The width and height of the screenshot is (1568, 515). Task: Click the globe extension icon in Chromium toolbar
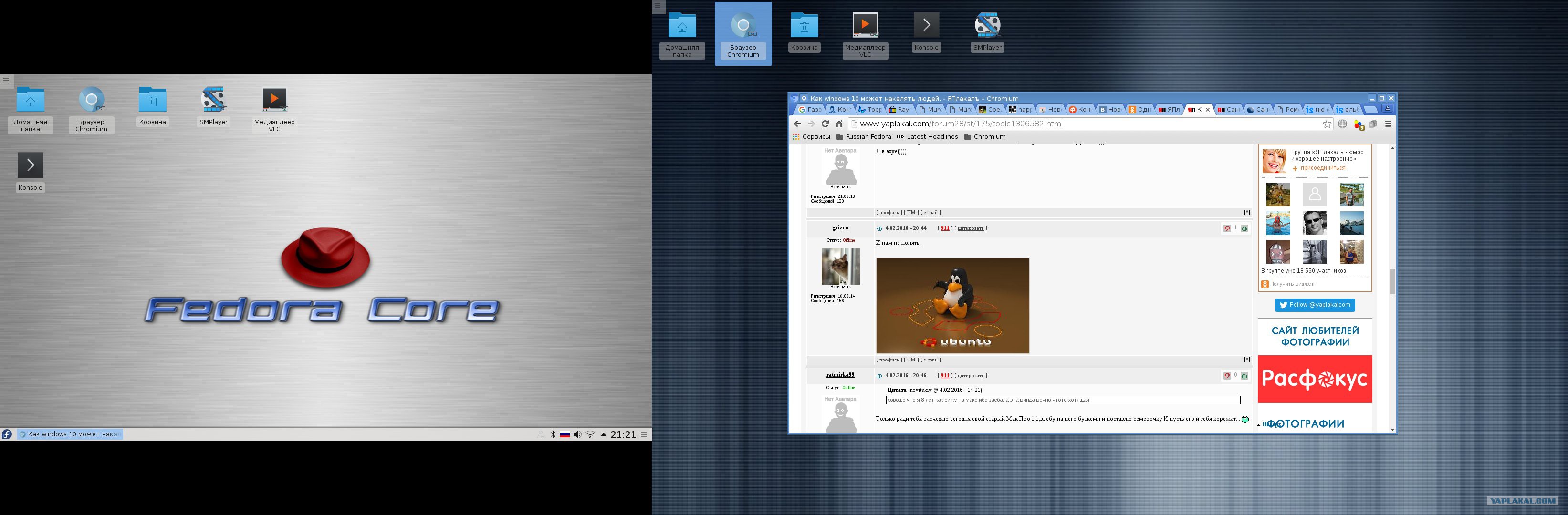click(x=1343, y=124)
